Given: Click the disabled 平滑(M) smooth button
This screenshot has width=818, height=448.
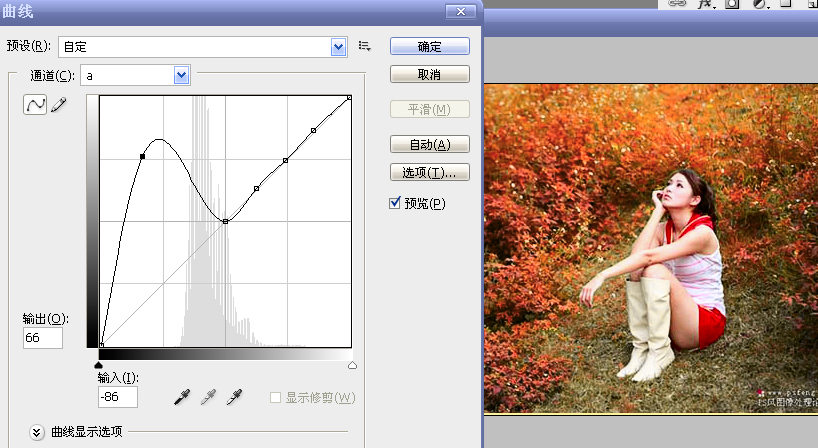Looking at the screenshot, I should coord(430,110).
